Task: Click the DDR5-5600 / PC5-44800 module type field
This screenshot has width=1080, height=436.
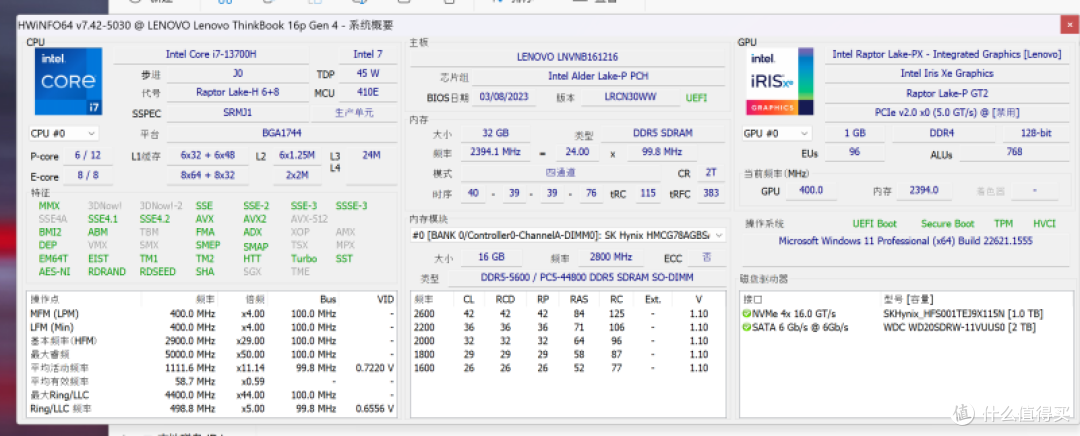Action: (x=587, y=277)
